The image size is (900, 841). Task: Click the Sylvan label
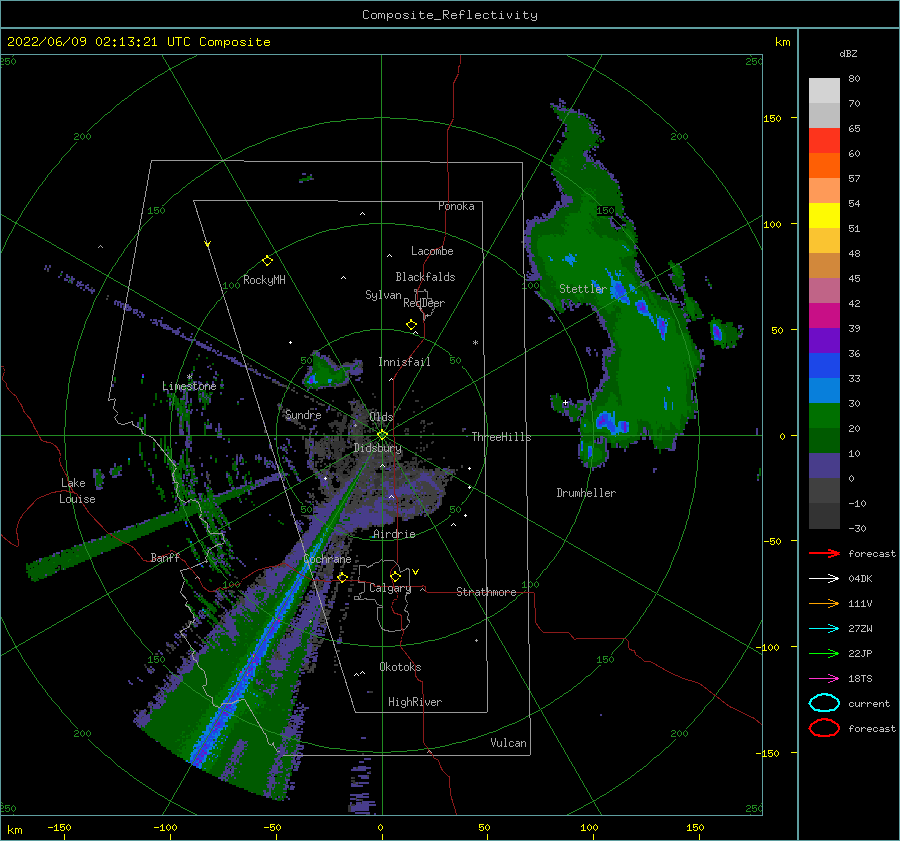coord(383,295)
